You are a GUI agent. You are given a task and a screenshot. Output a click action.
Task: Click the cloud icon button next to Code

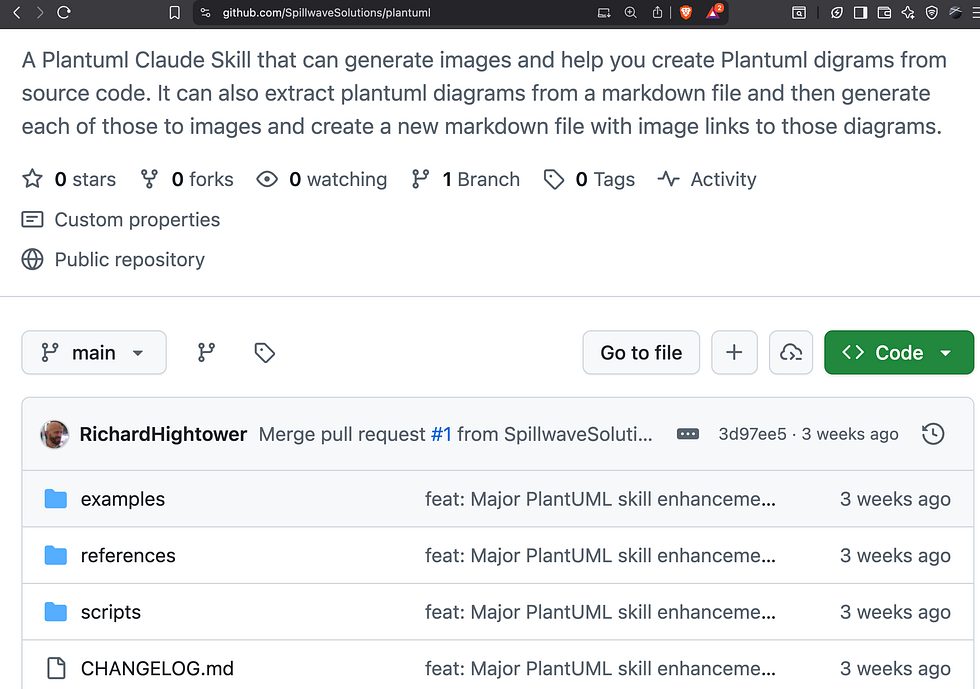click(x=790, y=353)
